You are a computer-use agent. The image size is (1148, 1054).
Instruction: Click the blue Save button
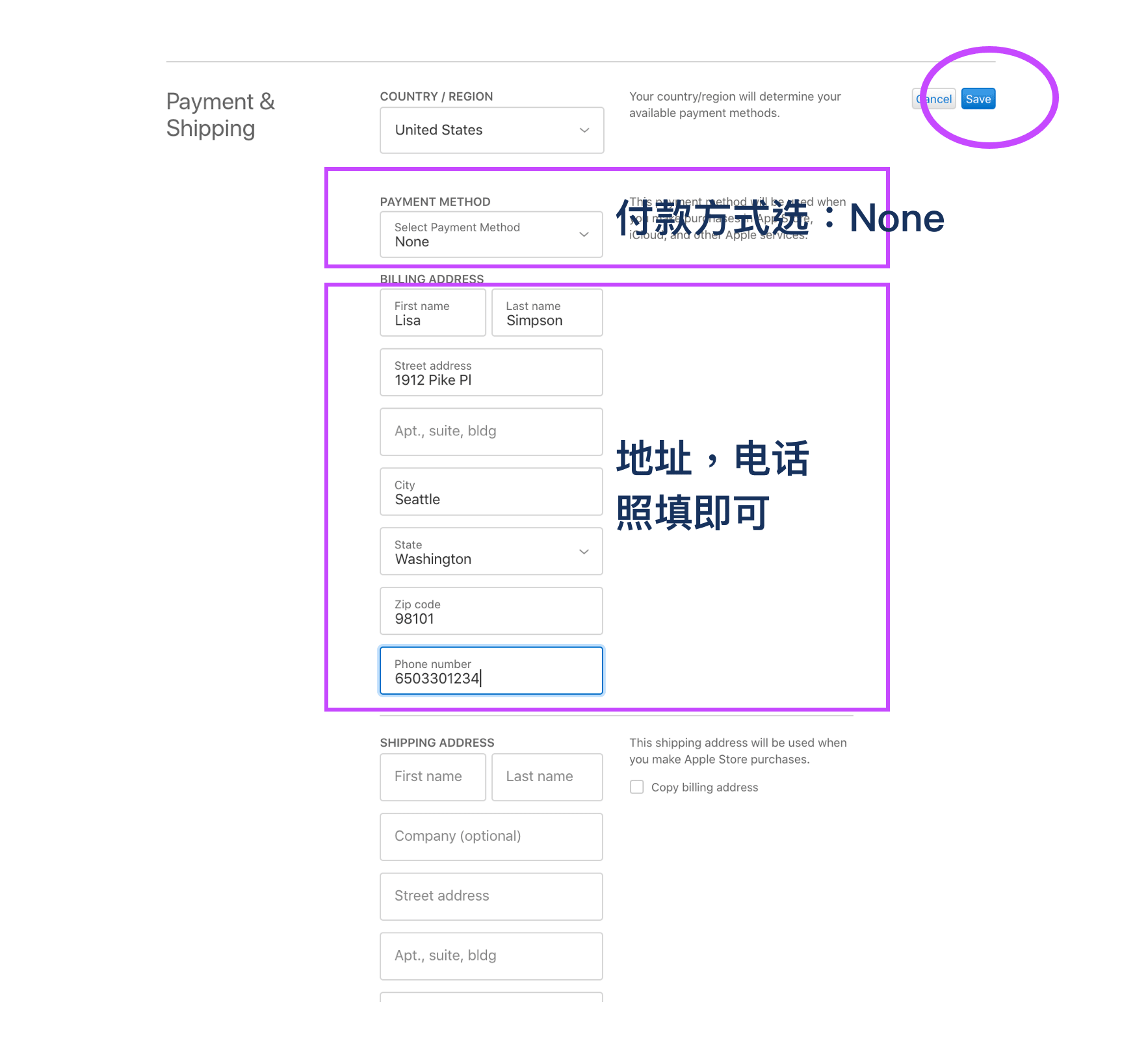tap(978, 99)
